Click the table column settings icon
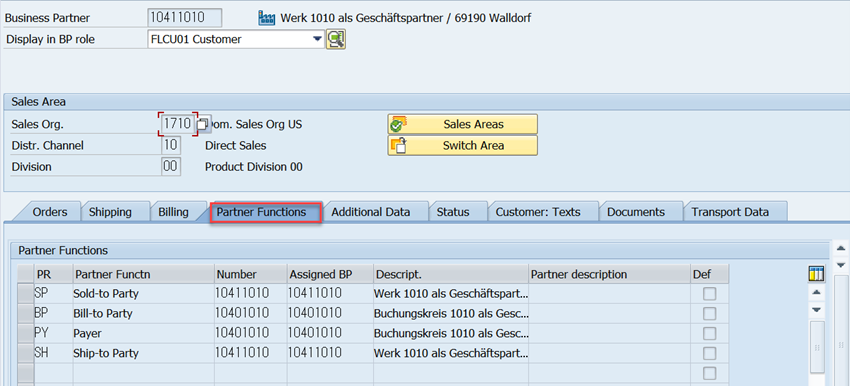 click(816, 274)
